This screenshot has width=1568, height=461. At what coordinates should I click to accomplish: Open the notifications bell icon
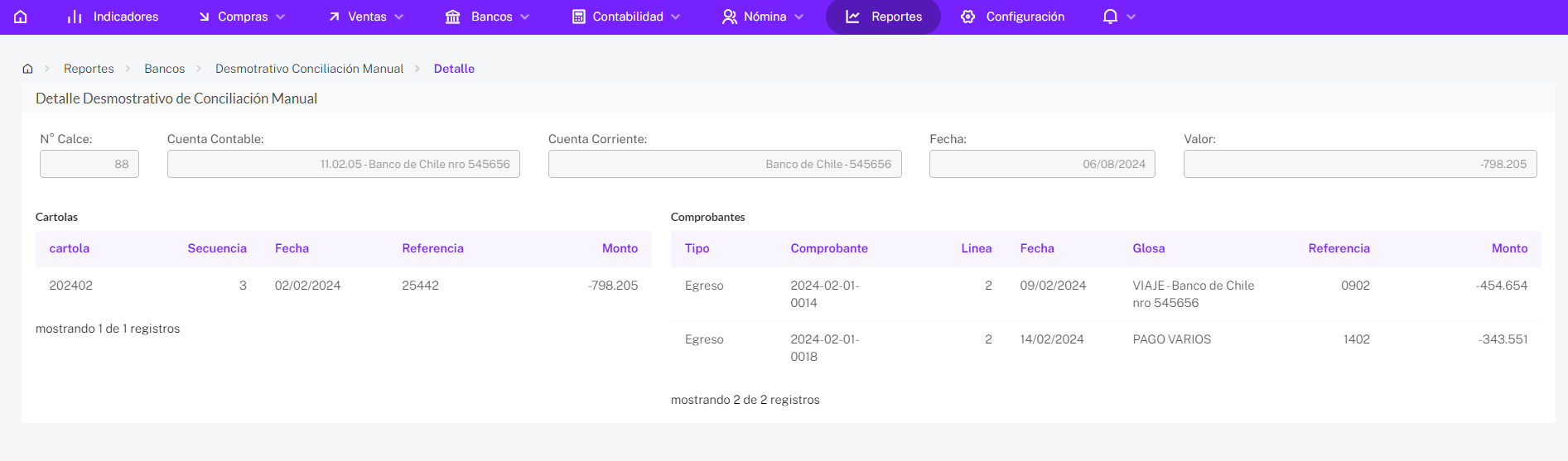[x=1110, y=17]
